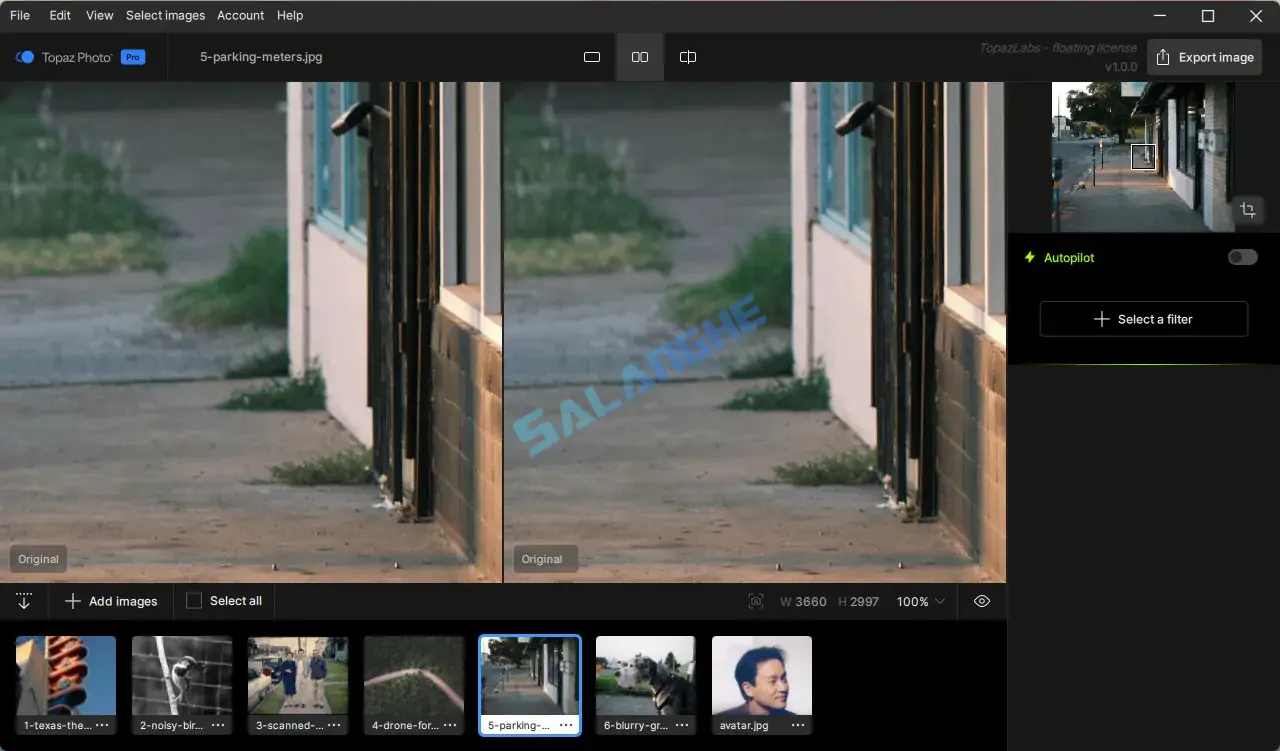Click the Pro badge next to Topaz Photo
This screenshot has height=751, width=1280.
[132, 57]
